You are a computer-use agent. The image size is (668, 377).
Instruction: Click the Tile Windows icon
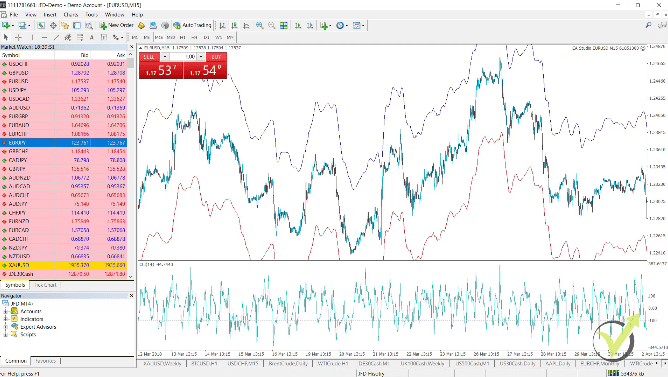pos(284,26)
